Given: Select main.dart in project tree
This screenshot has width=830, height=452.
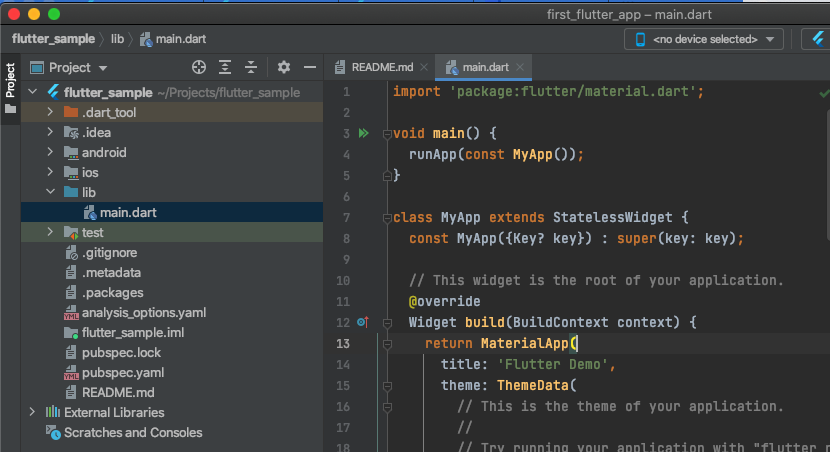Looking at the screenshot, I should coord(172,212).
